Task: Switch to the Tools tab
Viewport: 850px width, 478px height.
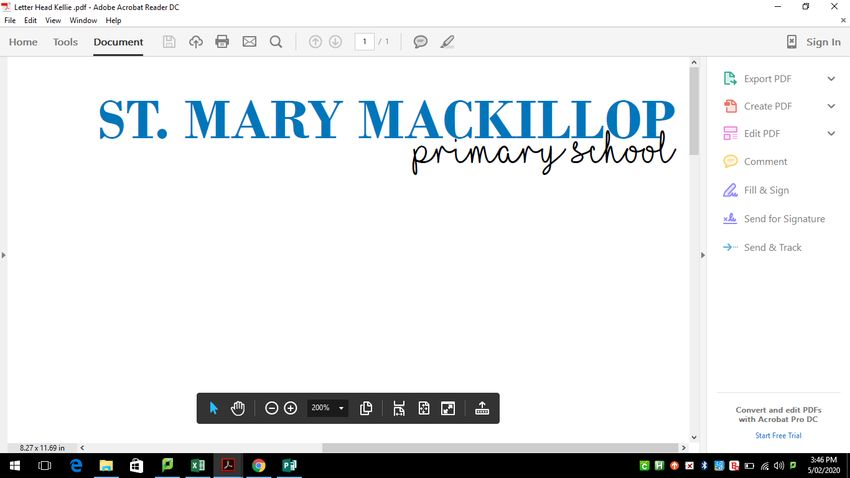Action: [65, 42]
